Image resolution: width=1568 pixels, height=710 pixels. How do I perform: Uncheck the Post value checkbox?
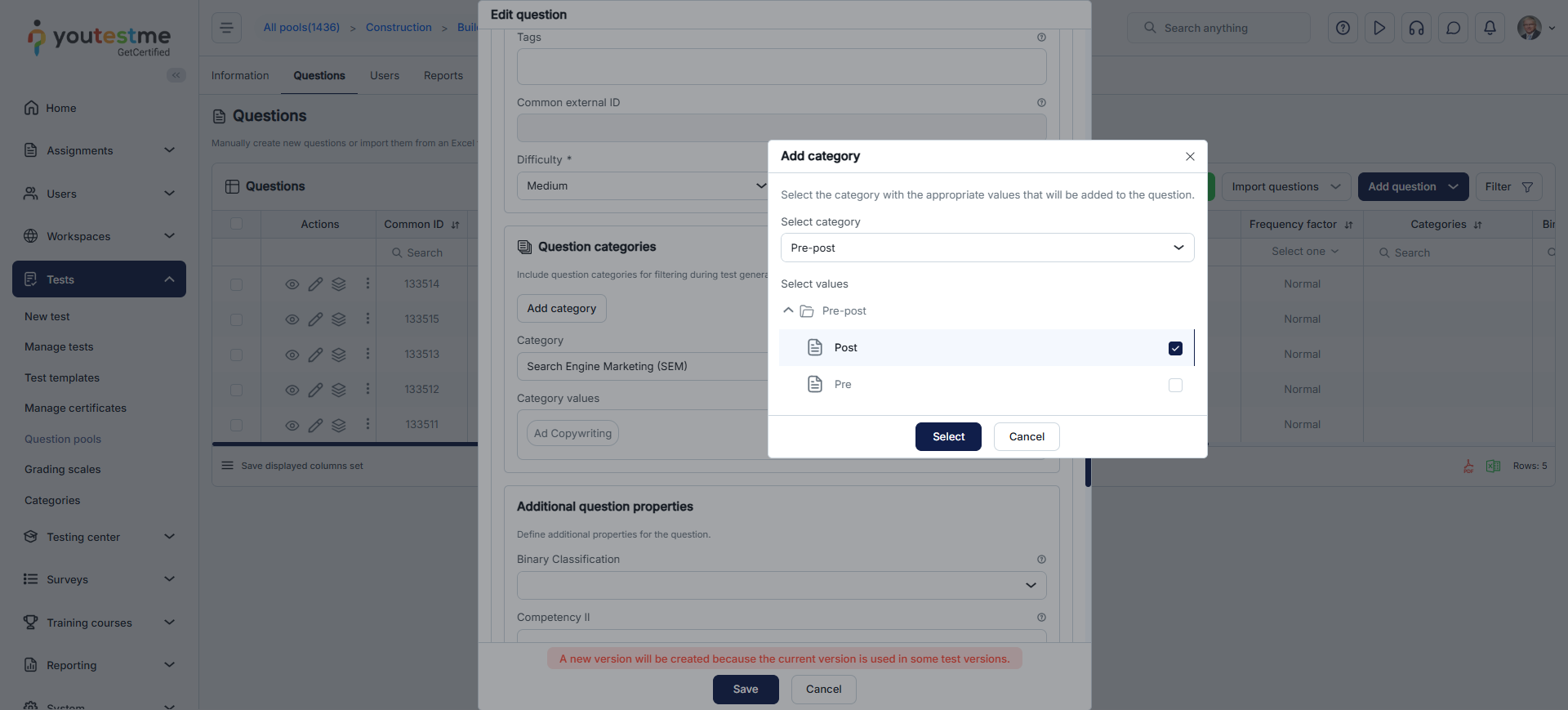tap(1175, 348)
